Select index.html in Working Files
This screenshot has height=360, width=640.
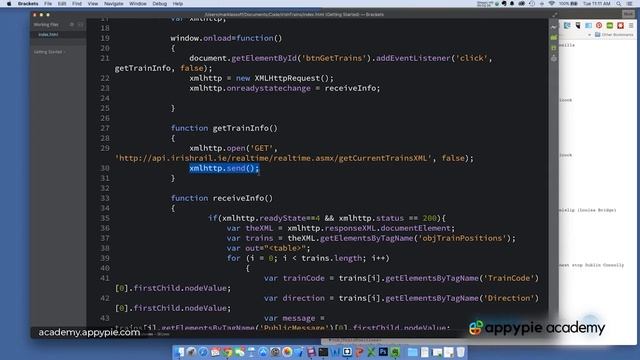click(48, 35)
